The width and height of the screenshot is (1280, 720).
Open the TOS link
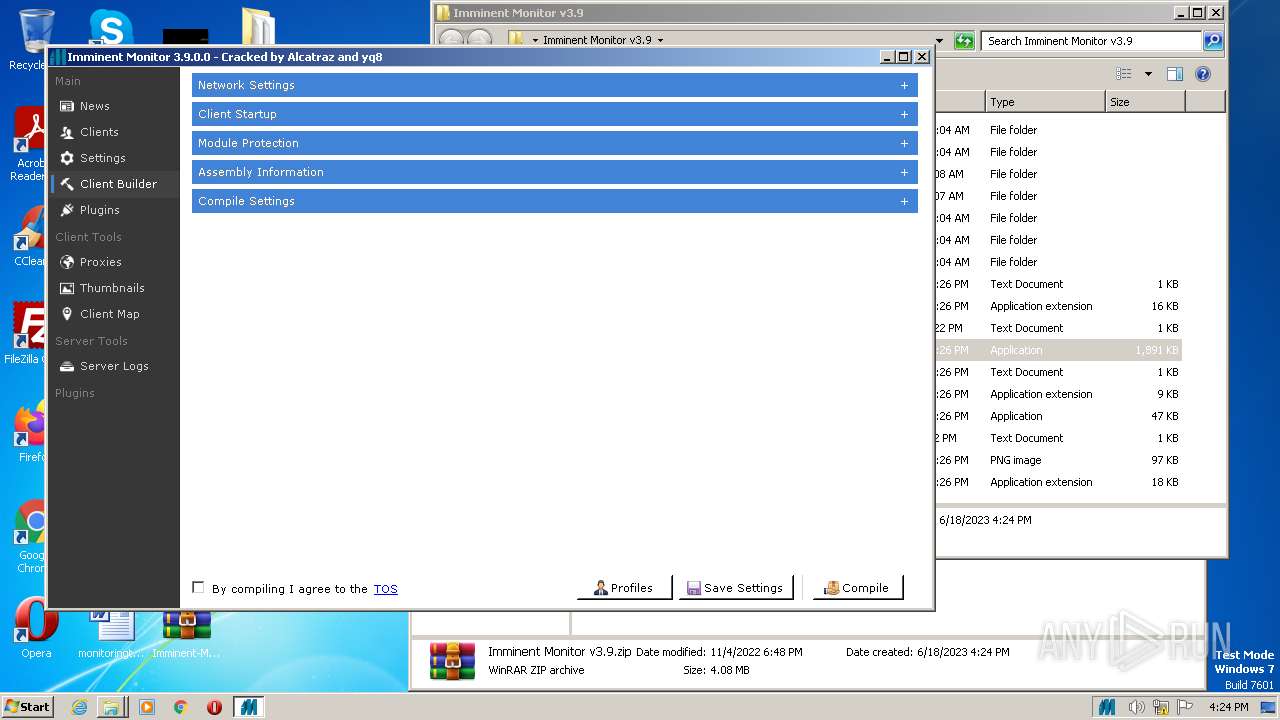pos(385,589)
